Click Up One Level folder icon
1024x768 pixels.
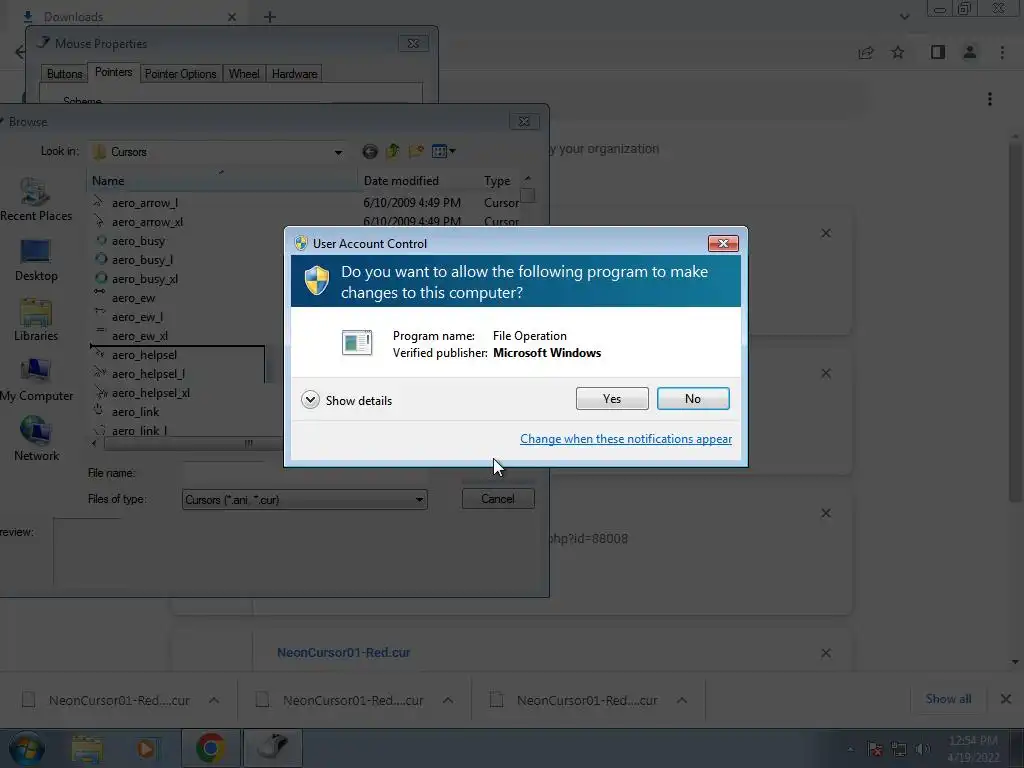[x=392, y=152]
